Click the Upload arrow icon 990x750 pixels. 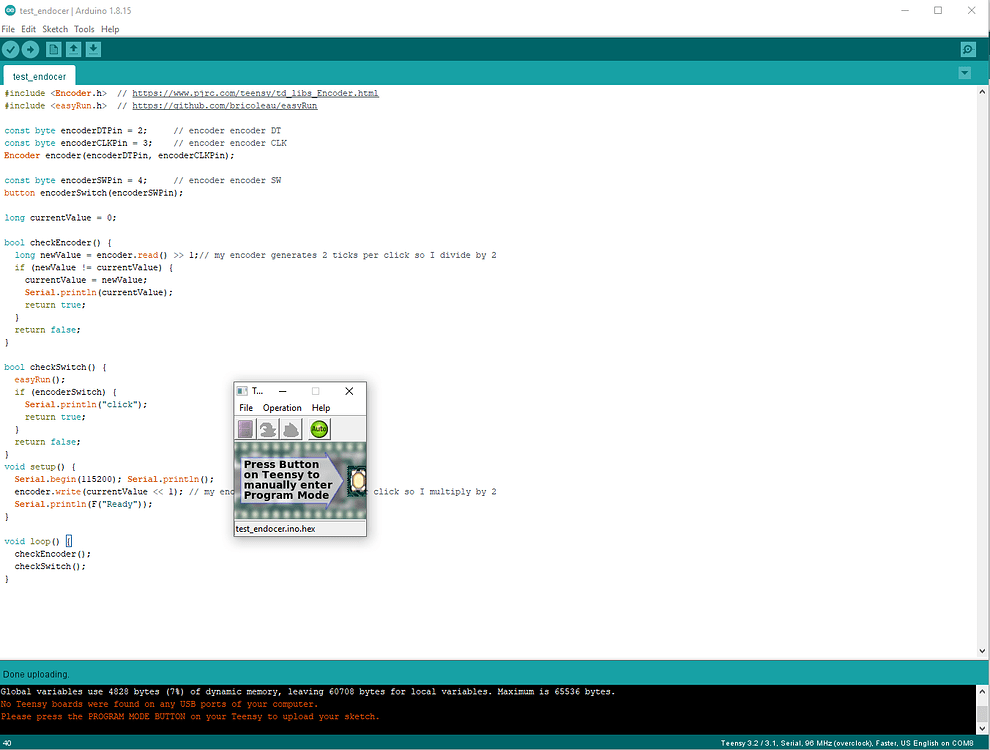(x=29, y=49)
